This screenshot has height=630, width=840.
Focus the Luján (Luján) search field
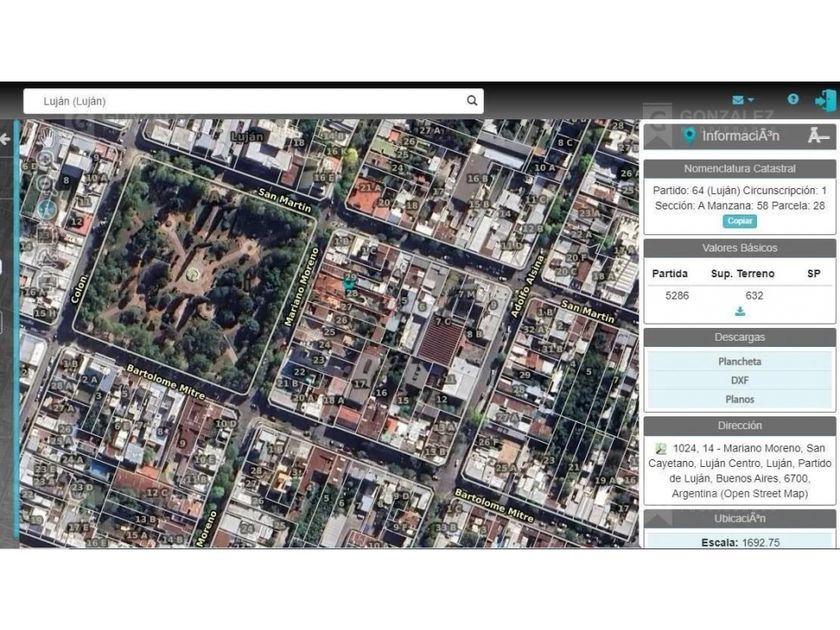pyautogui.click(x=253, y=101)
